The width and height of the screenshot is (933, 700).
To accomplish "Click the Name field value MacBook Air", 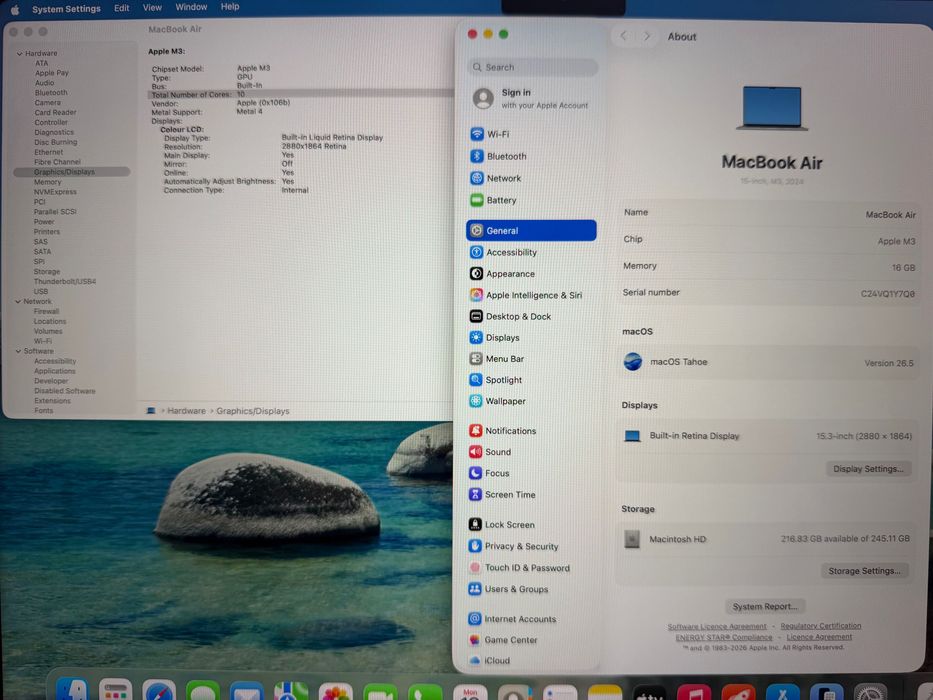I will click(x=891, y=215).
